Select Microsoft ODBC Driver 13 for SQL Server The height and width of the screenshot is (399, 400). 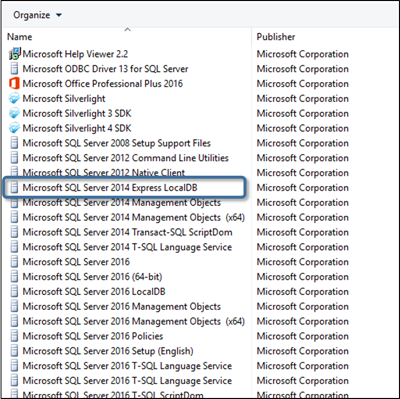coord(105,69)
